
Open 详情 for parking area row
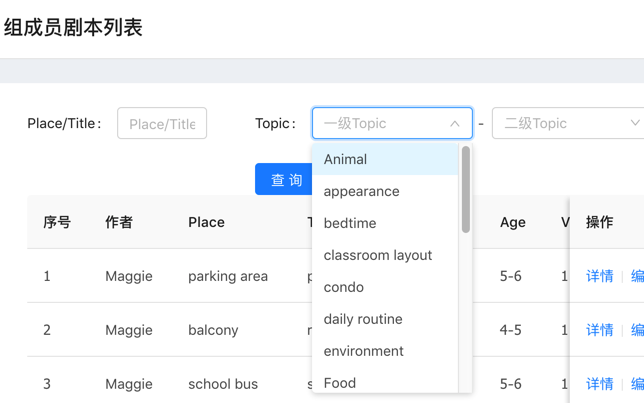coord(599,276)
